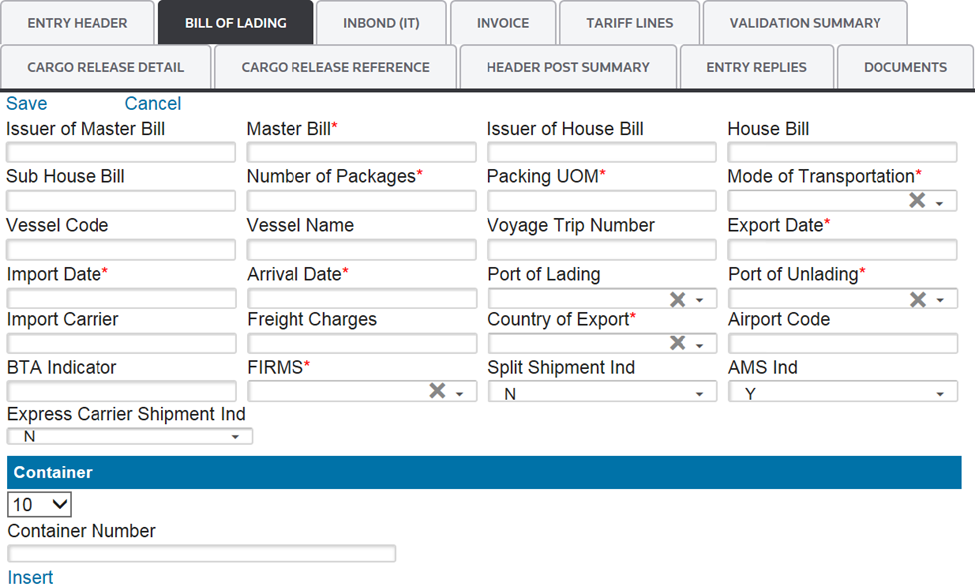Expand Mode of Transportation dropdown arrow

940,203
